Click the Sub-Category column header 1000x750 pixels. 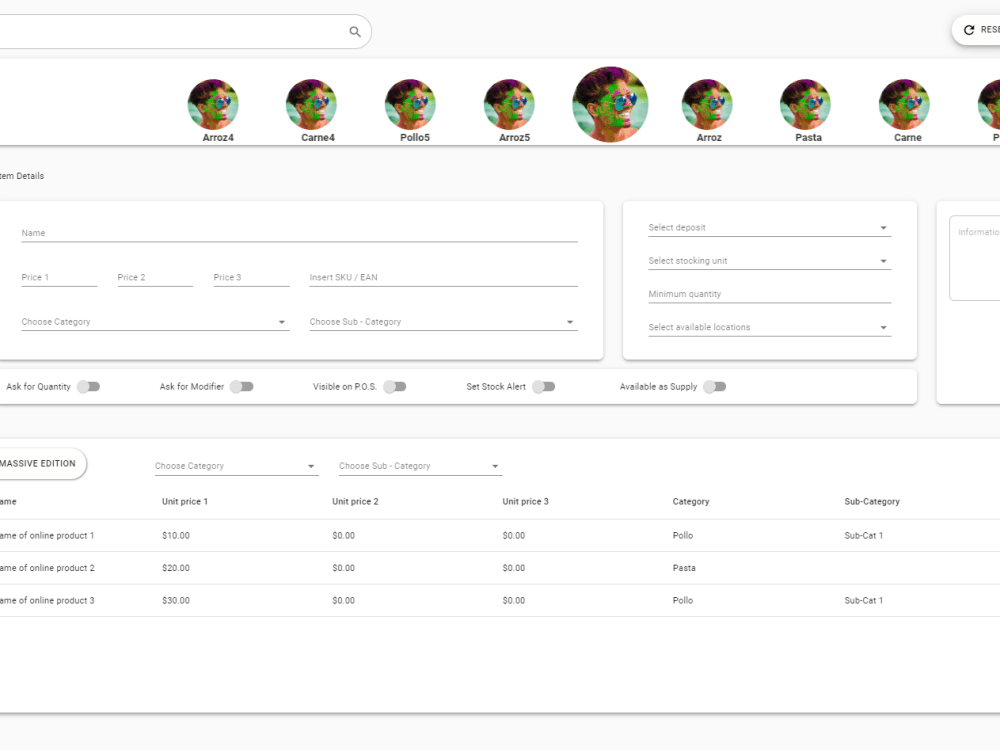click(872, 501)
